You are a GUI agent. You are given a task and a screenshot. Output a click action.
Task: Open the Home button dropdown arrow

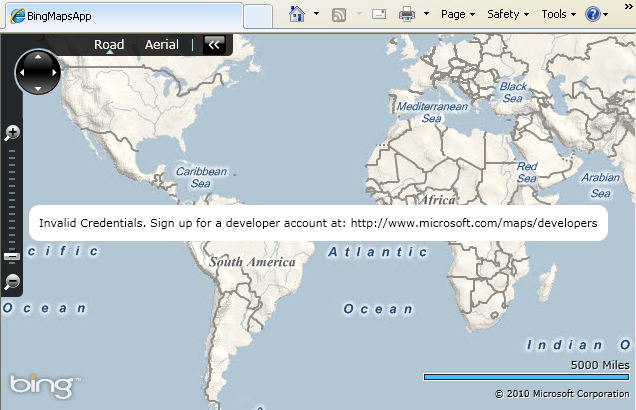(x=316, y=14)
